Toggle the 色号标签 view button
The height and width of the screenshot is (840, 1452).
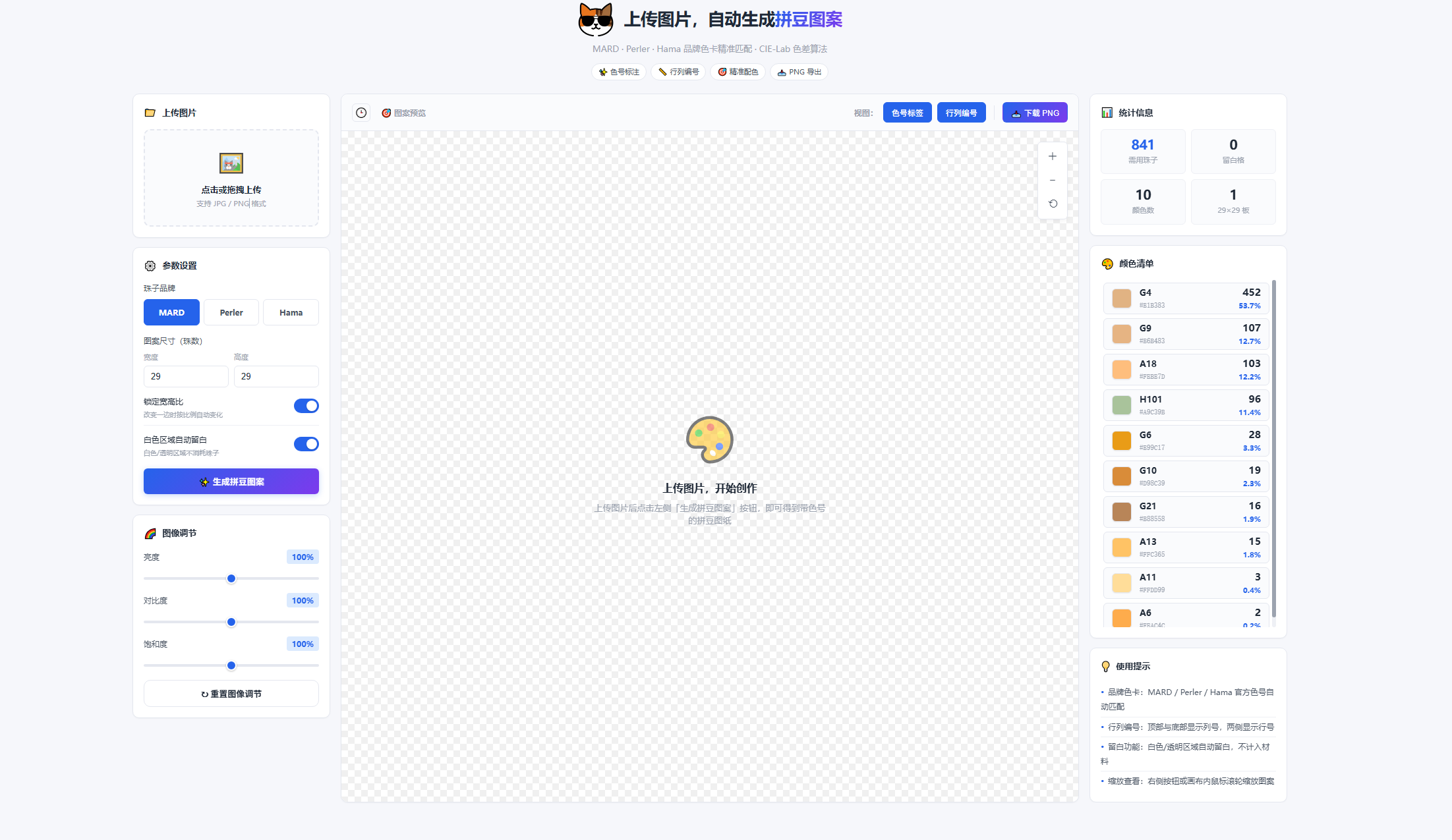(x=908, y=113)
